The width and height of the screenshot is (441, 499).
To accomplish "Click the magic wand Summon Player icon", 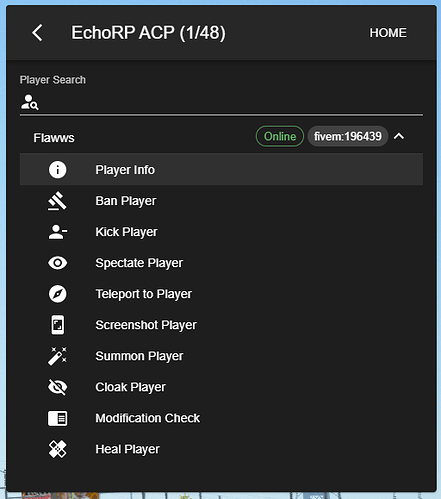I will point(57,356).
